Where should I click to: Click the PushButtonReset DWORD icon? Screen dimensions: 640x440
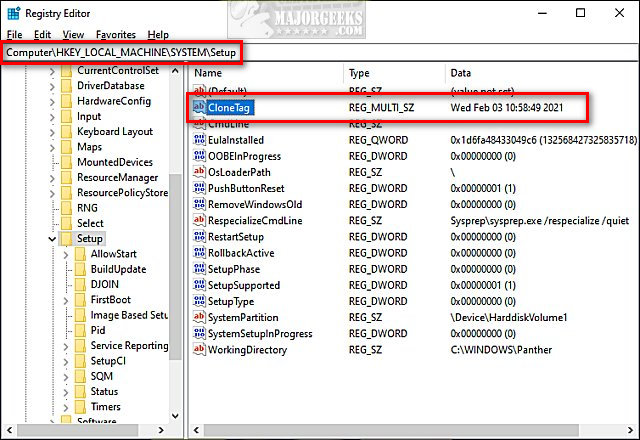[199, 188]
